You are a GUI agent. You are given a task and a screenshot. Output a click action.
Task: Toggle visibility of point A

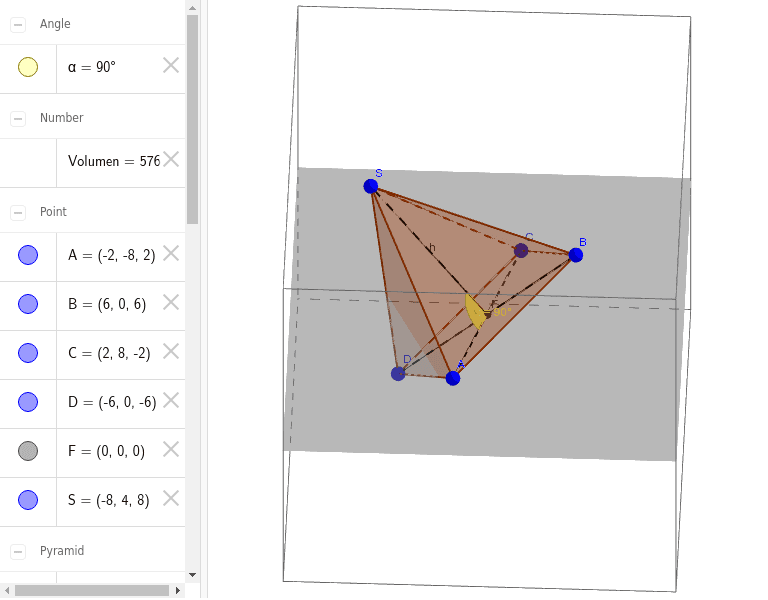(28, 255)
